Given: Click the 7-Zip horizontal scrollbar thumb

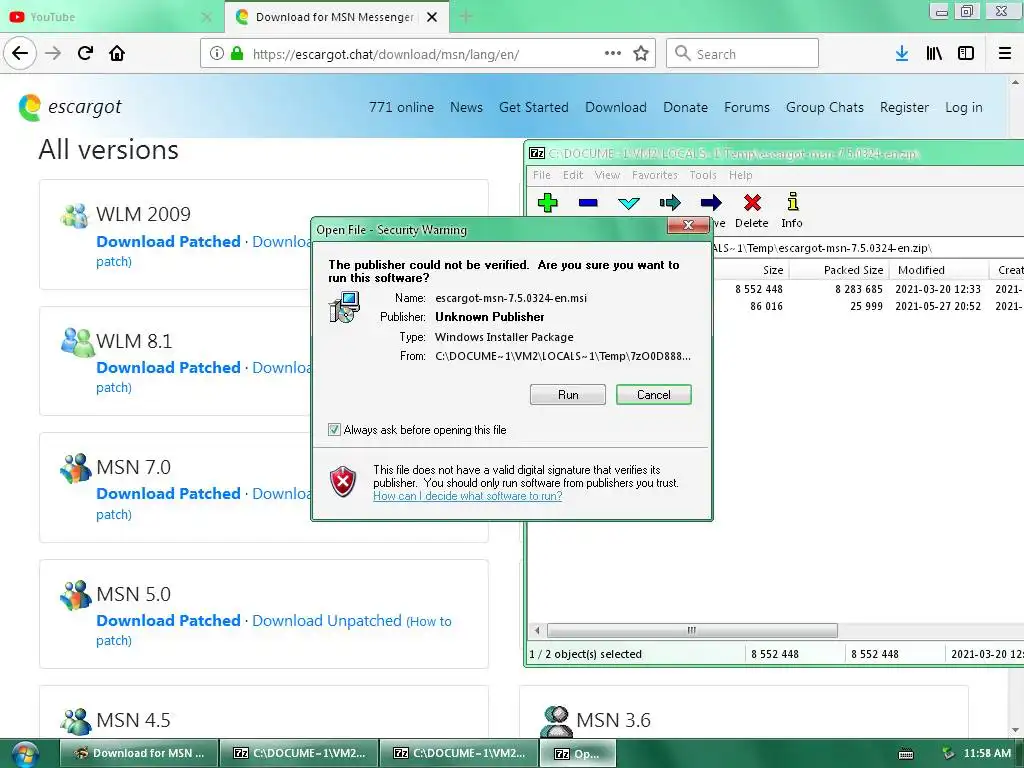Looking at the screenshot, I should click(692, 630).
